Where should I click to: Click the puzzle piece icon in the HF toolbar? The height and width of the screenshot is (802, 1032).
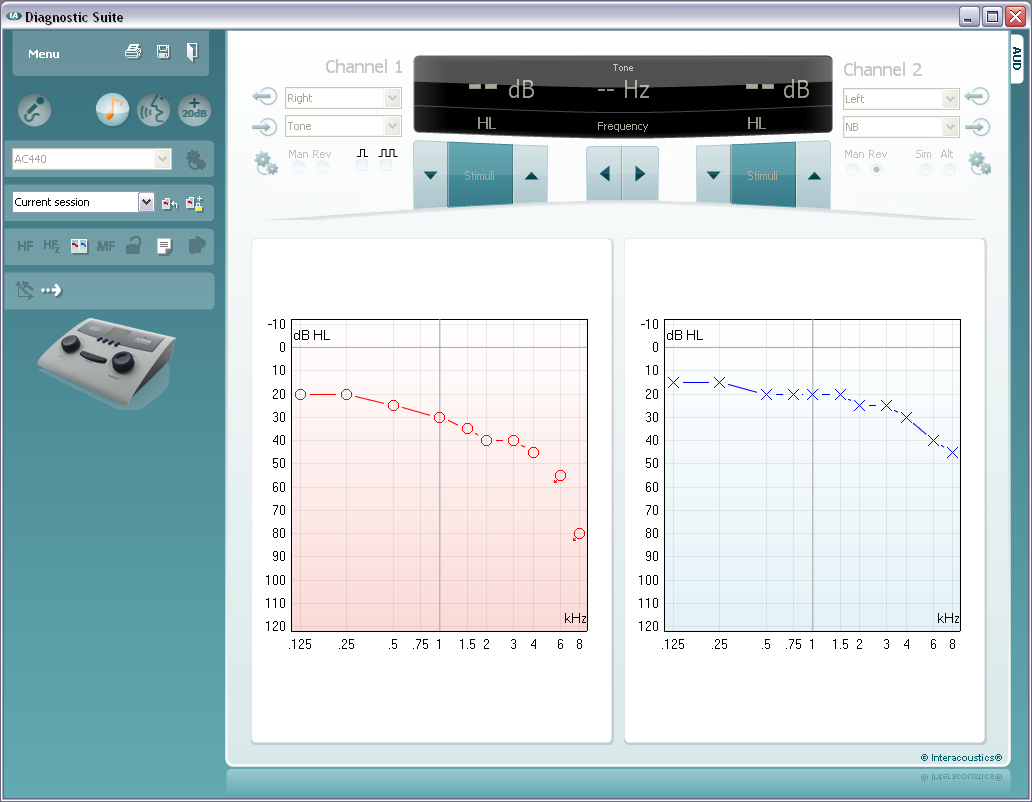pos(197,245)
